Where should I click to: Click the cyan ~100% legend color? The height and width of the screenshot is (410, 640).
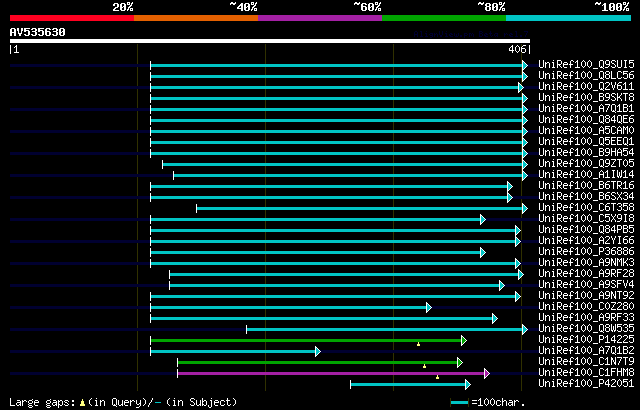point(569,18)
